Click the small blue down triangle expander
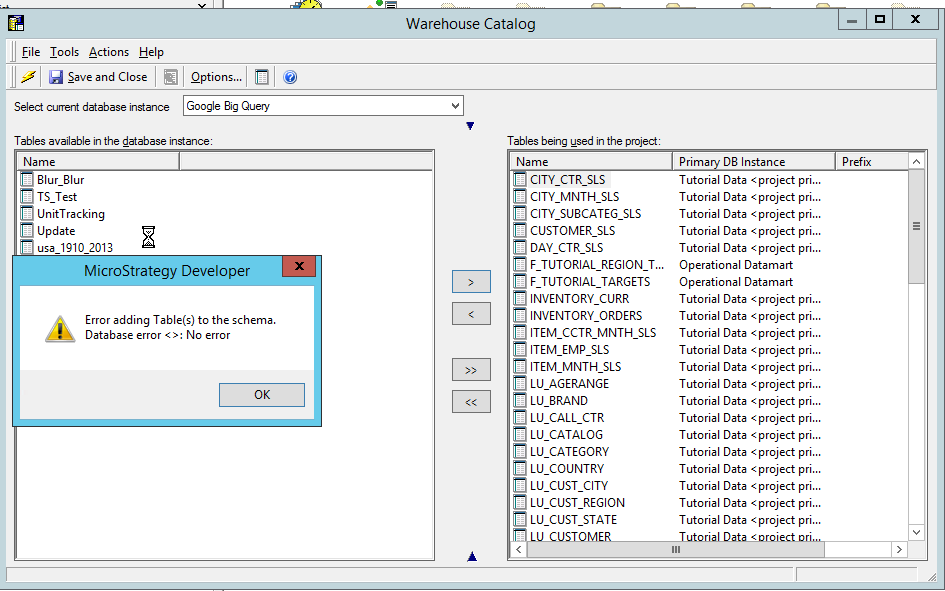The image size is (945, 591). (471, 126)
